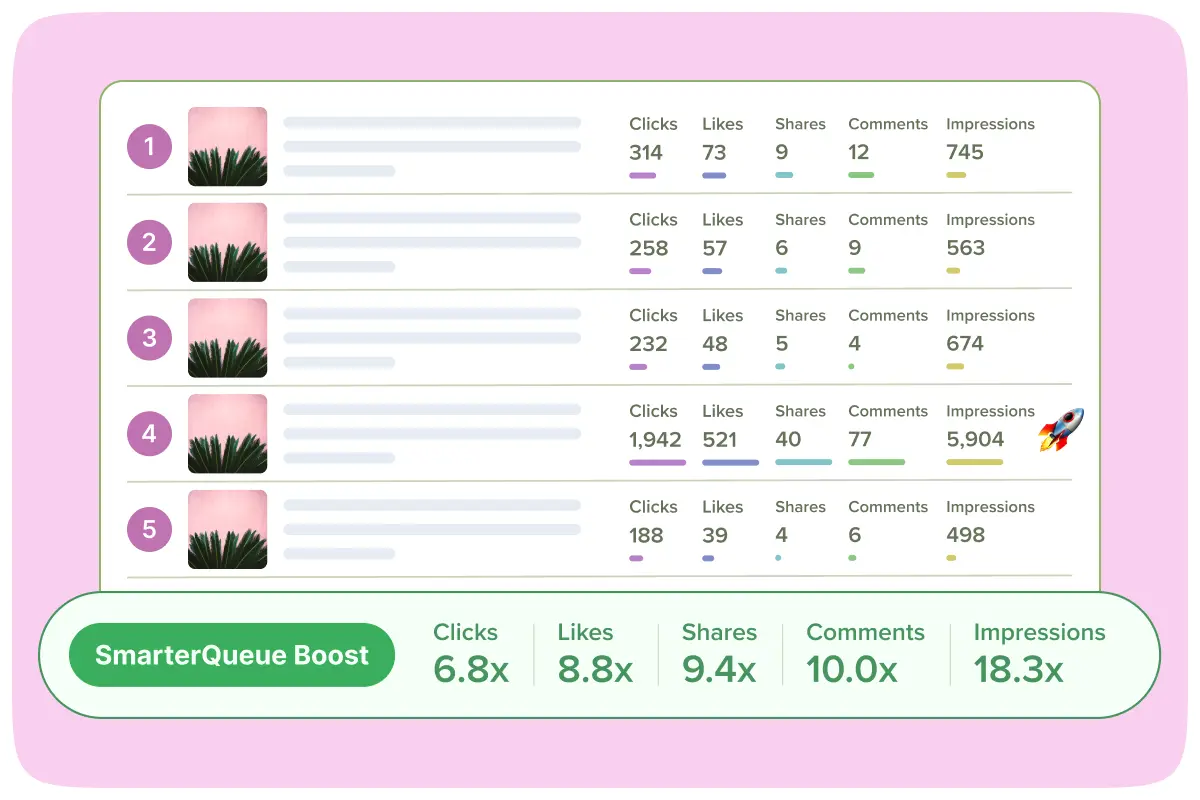
Task: Click the rocket icon on row 4
Action: pos(1061,430)
